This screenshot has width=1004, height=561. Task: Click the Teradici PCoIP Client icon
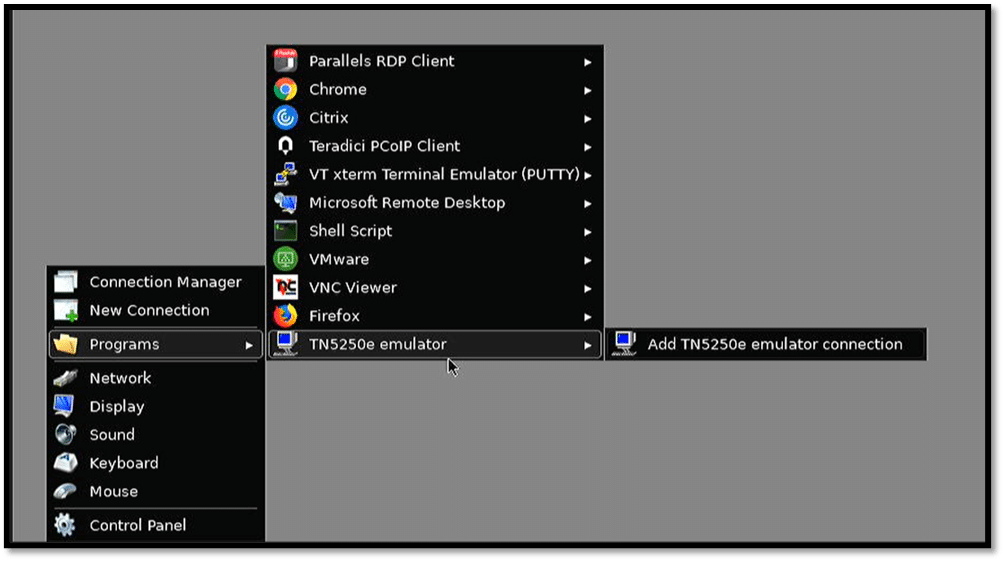(x=286, y=146)
